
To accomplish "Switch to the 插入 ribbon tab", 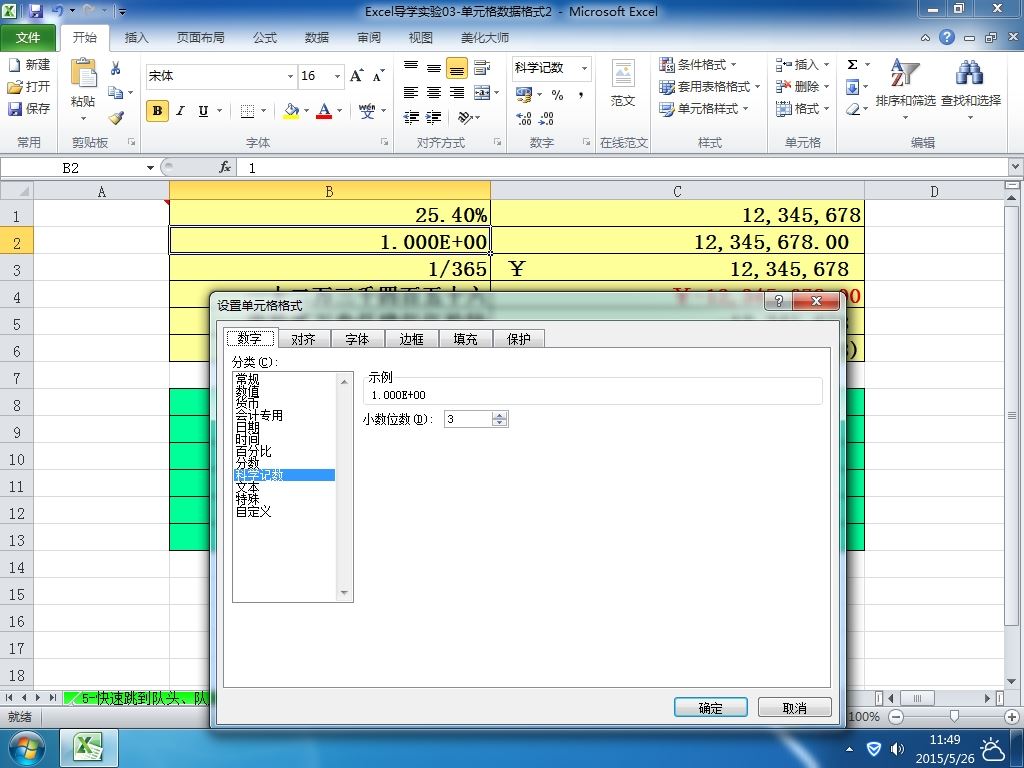I will [136, 38].
